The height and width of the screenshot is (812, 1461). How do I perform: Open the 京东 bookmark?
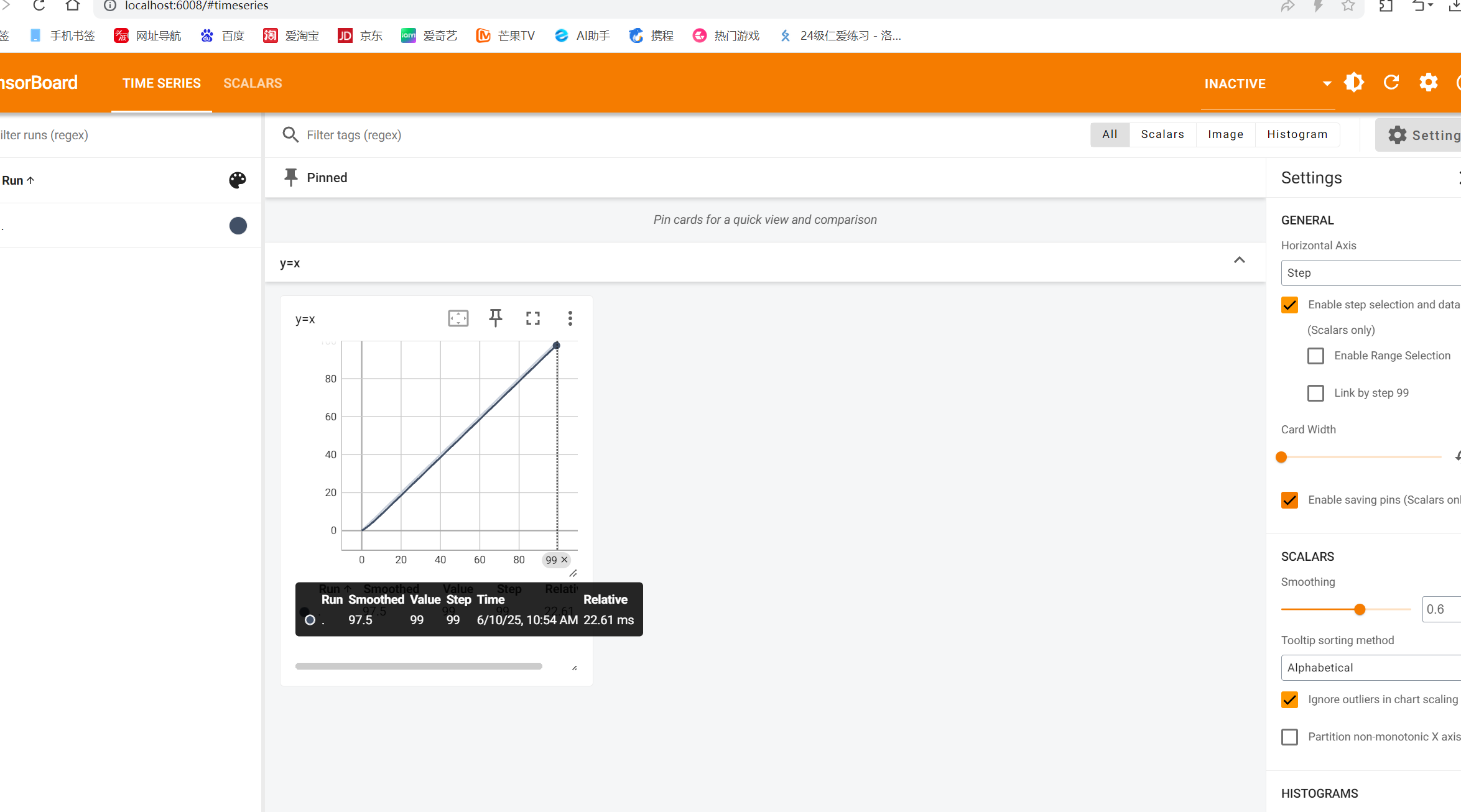(360, 35)
